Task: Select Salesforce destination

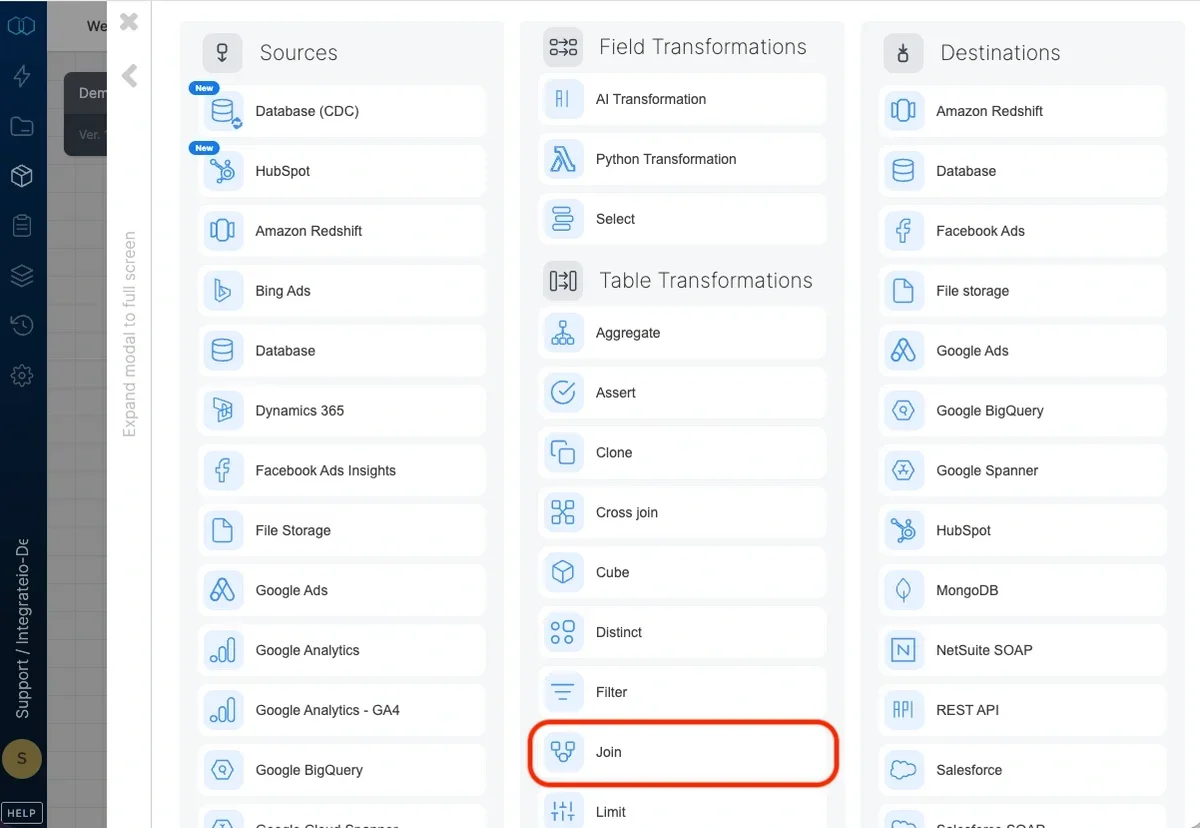Action: coord(1023,771)
